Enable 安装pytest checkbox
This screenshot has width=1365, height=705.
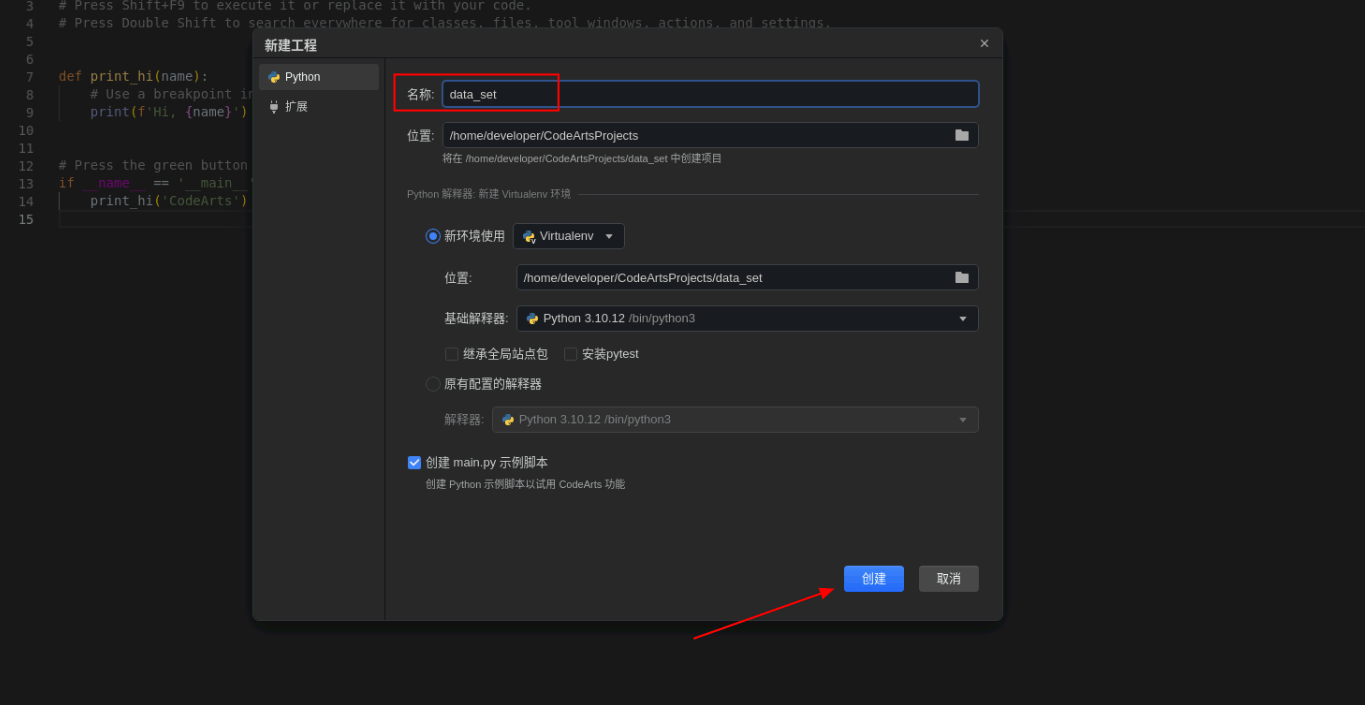[x=571, y=354]
